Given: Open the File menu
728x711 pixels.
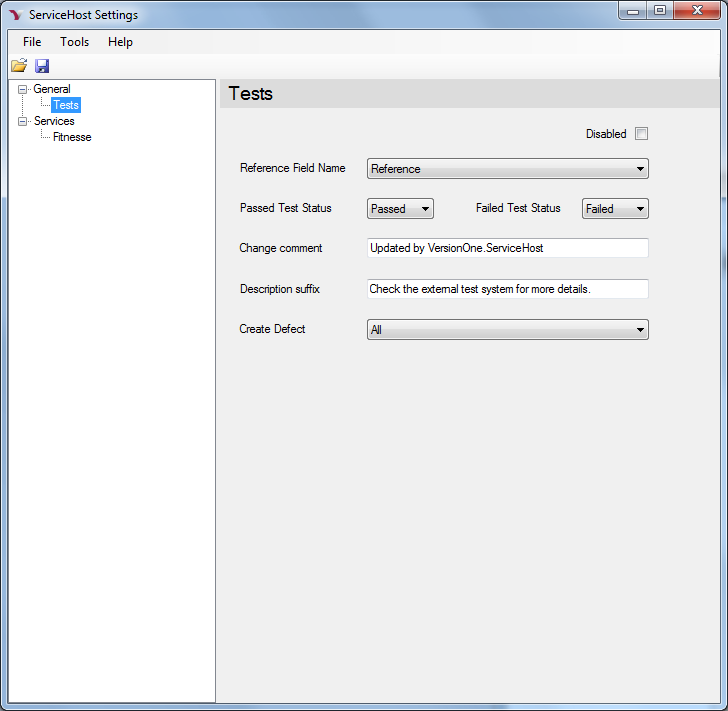Looking at the screenshot, I should click(32, 42).
